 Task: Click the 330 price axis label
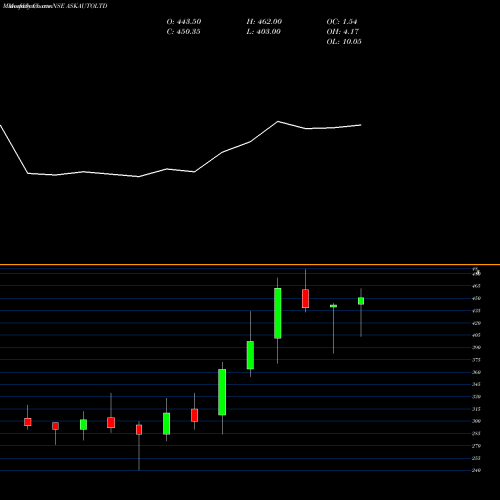pyautogui.click(x=477, y=397)
